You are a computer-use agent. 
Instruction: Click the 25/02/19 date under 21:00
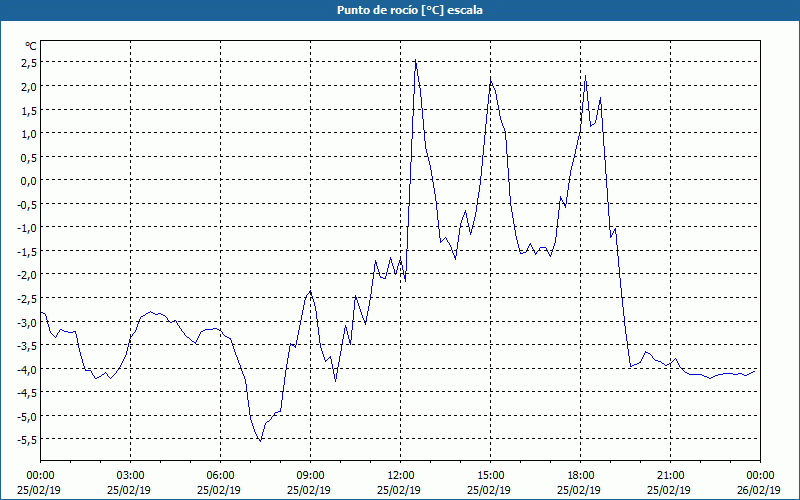(x=669, y=490)
